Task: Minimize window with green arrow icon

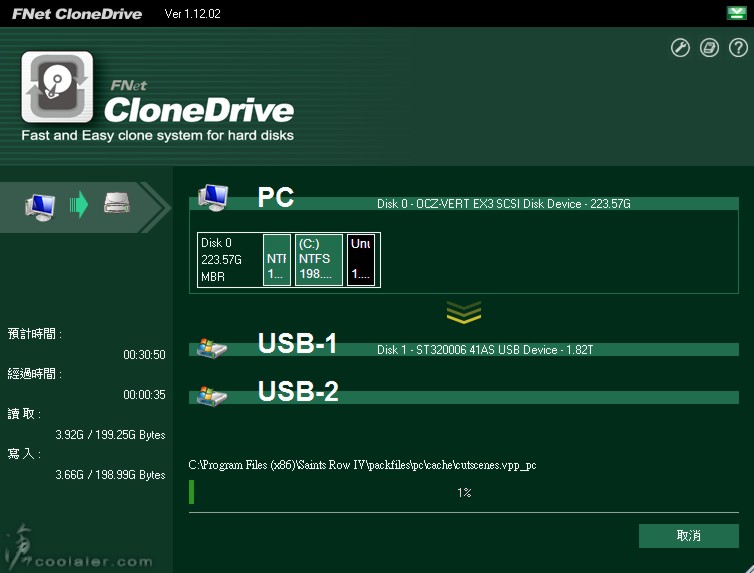Action: [736, 13]
